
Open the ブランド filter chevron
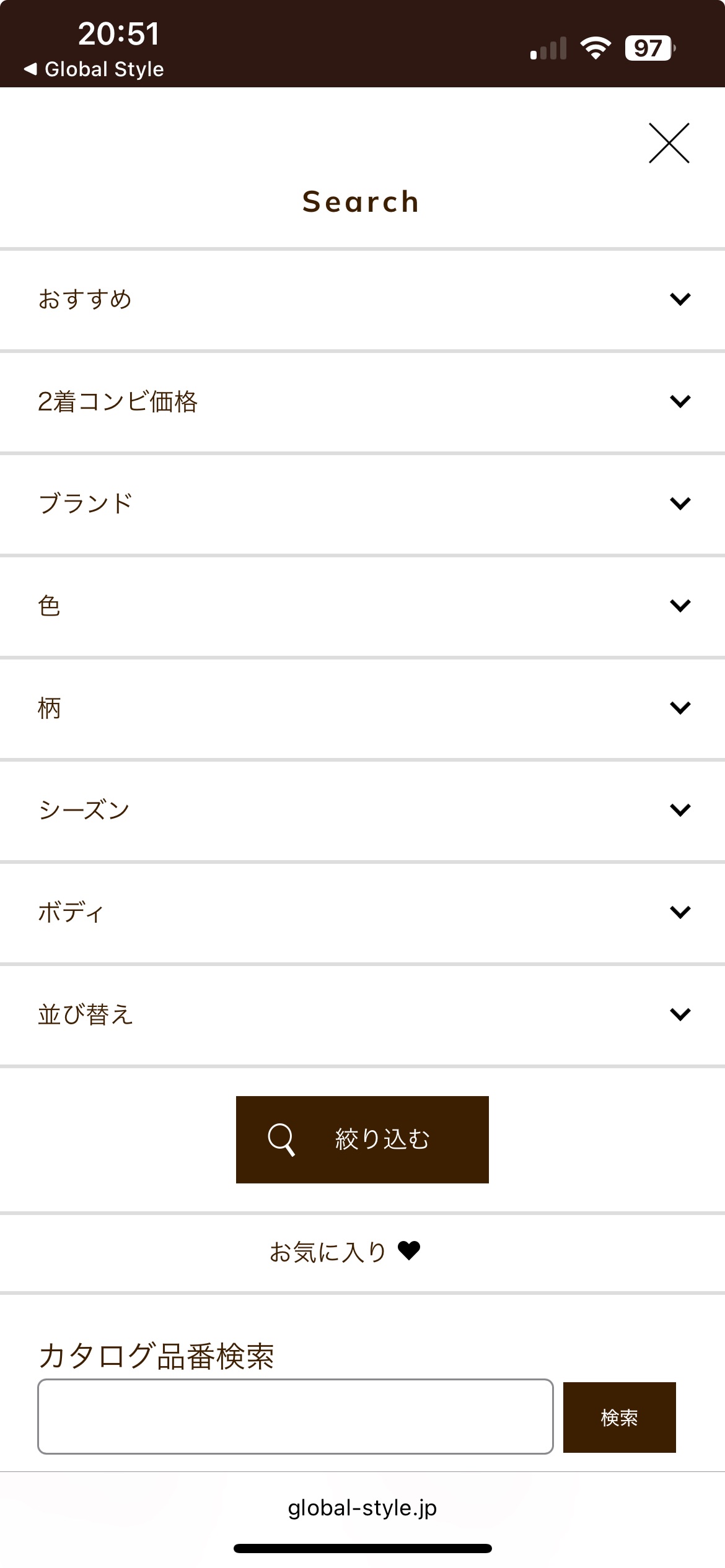point(680,503)
